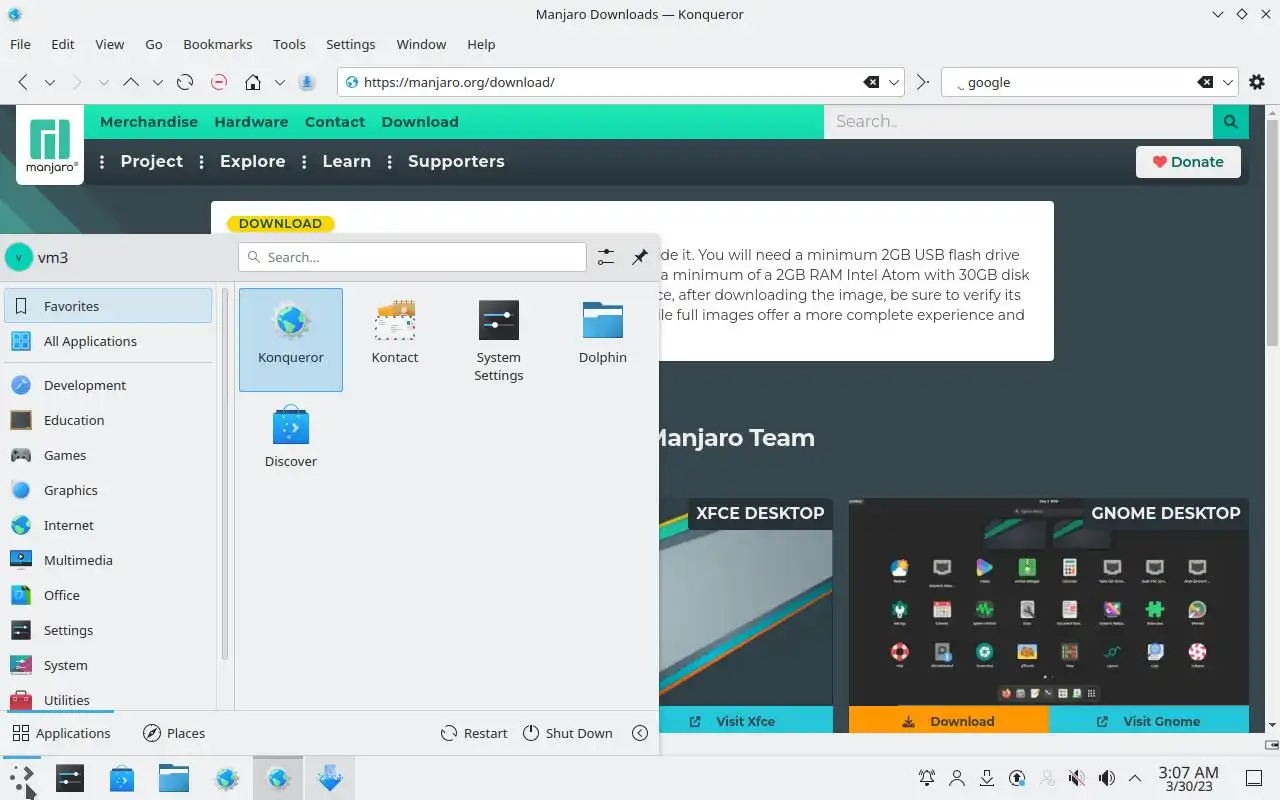Open the gear settings icon in toolbar
Image resolution: width=1280 pixels, height=800 pixels.
[x=1257, y=82]
